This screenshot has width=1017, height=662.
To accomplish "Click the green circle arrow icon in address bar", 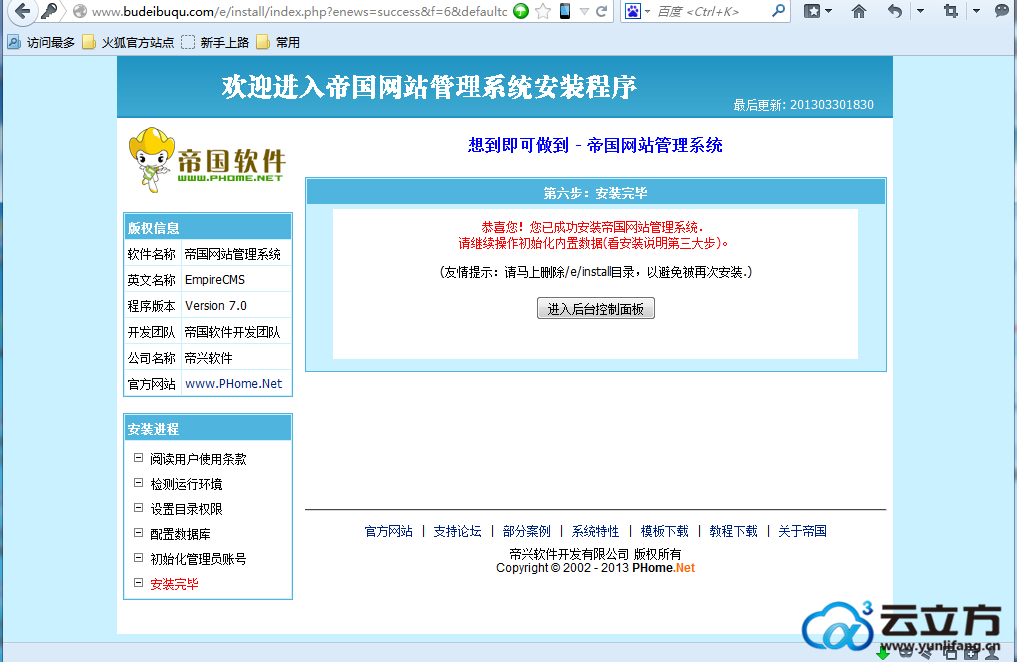I will (x=521, y=11).
